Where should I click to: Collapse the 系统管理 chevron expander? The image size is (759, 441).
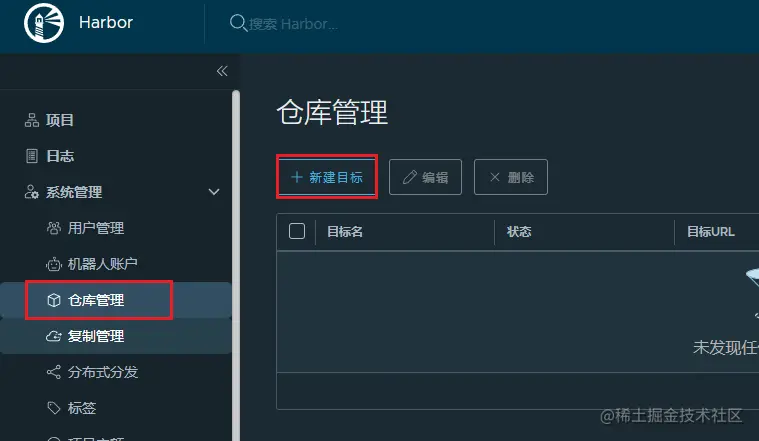tap(214, 192)
